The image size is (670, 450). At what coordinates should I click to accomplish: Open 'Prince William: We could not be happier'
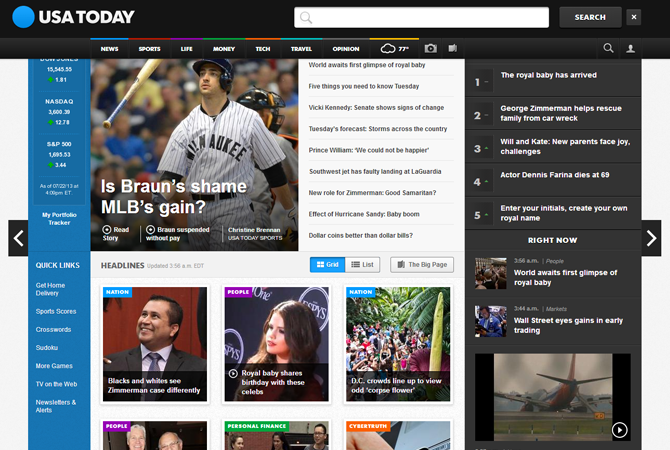(x=369, y=150)
